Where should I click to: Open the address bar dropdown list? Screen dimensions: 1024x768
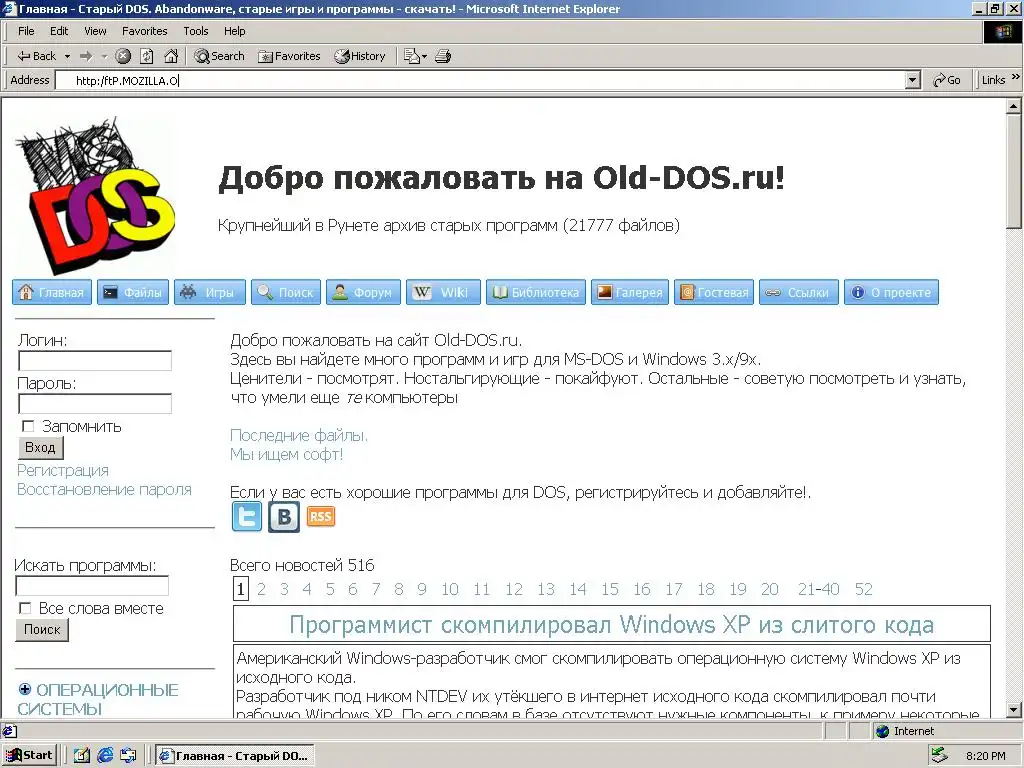913,80
